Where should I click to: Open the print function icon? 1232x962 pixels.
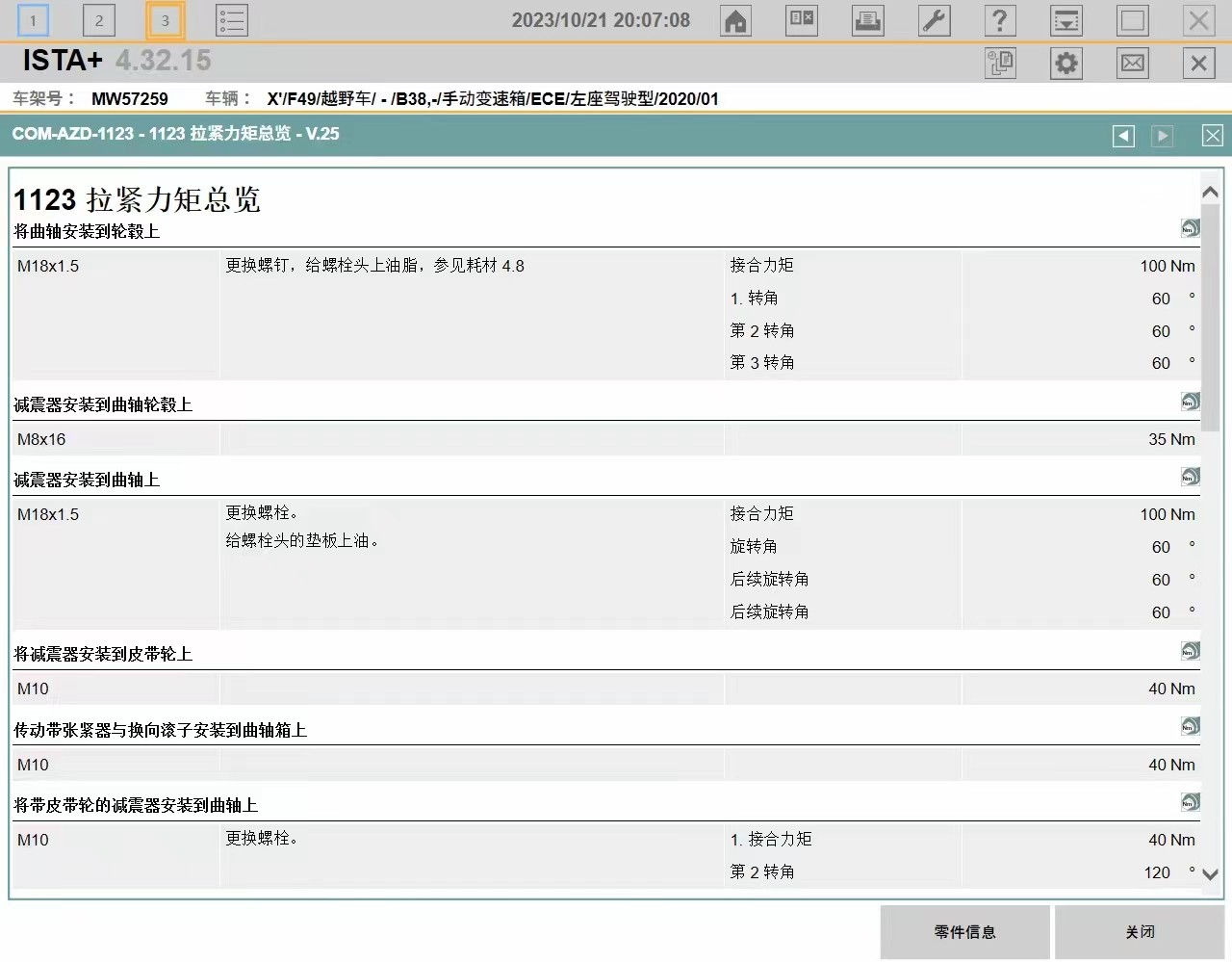[x=868, y=20]
